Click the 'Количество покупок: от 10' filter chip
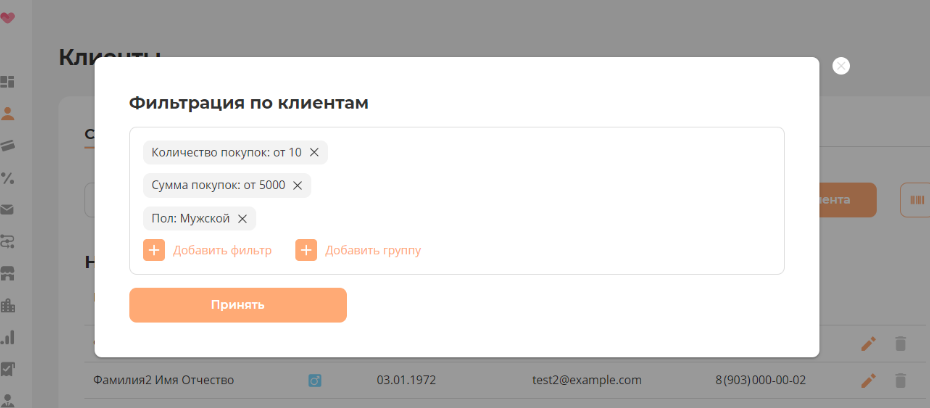930x408 pixels. 226,152
